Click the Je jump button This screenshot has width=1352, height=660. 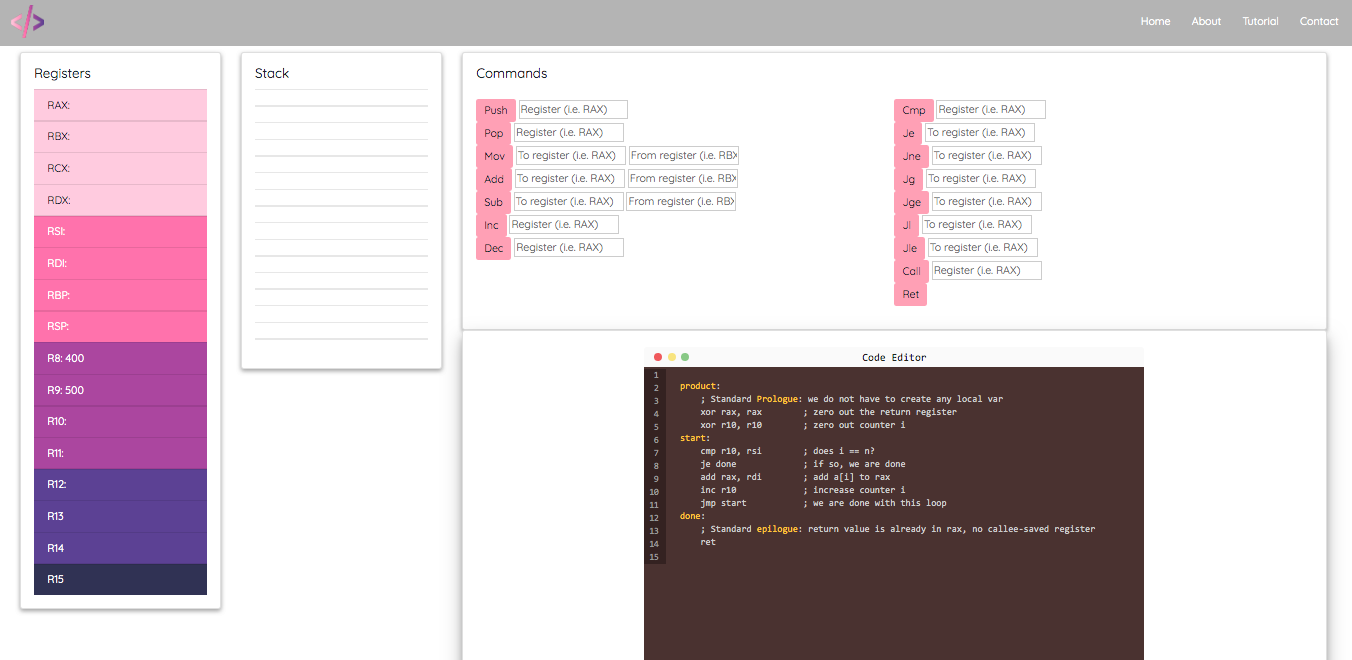[908, 133]
